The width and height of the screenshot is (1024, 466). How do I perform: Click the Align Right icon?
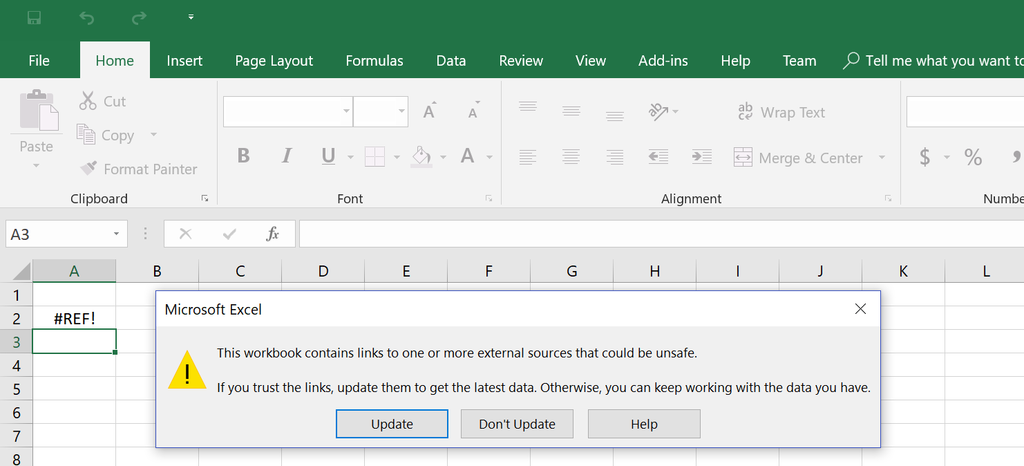[x=615, y=157]
